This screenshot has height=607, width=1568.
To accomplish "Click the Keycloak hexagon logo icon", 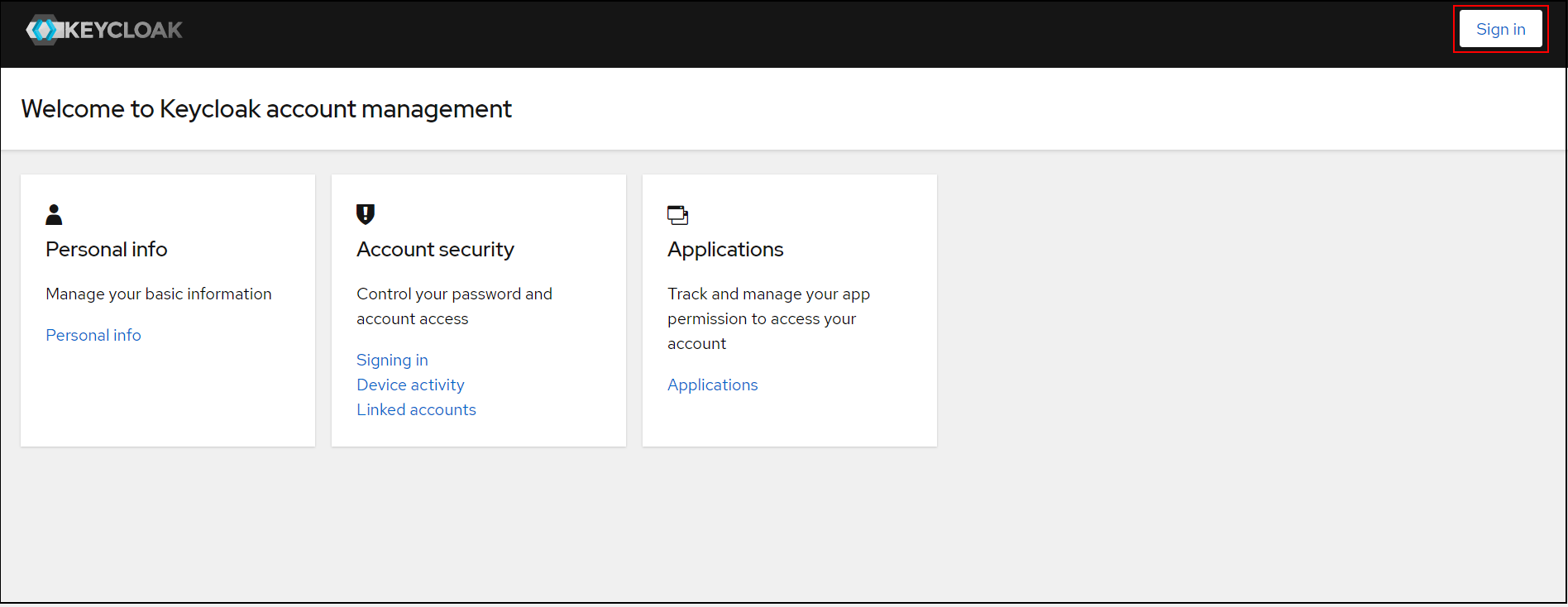I will (x=43, y=31).
